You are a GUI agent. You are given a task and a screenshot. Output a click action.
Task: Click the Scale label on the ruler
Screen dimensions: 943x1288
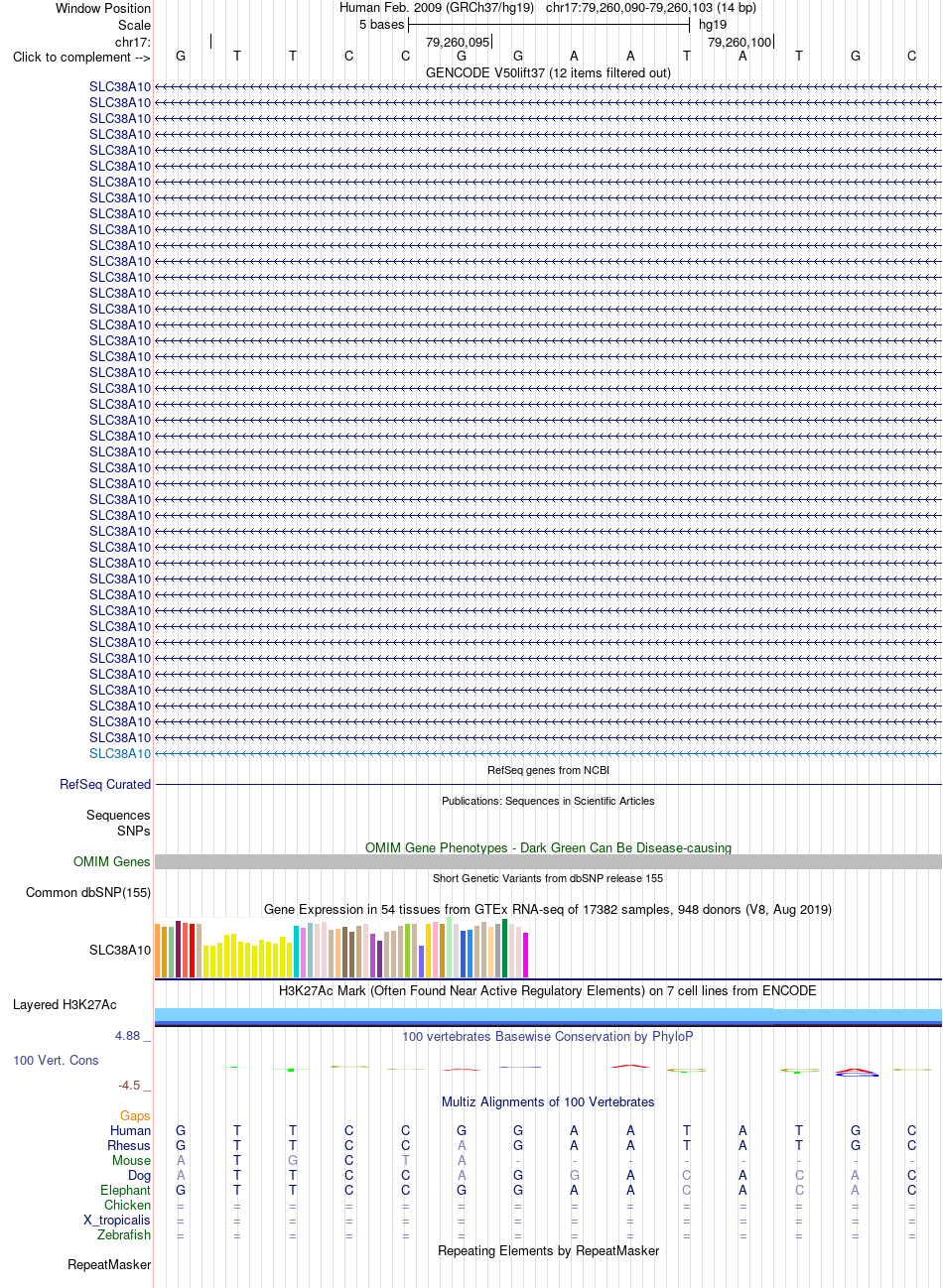pyautogui.click(x=134, y=25)
